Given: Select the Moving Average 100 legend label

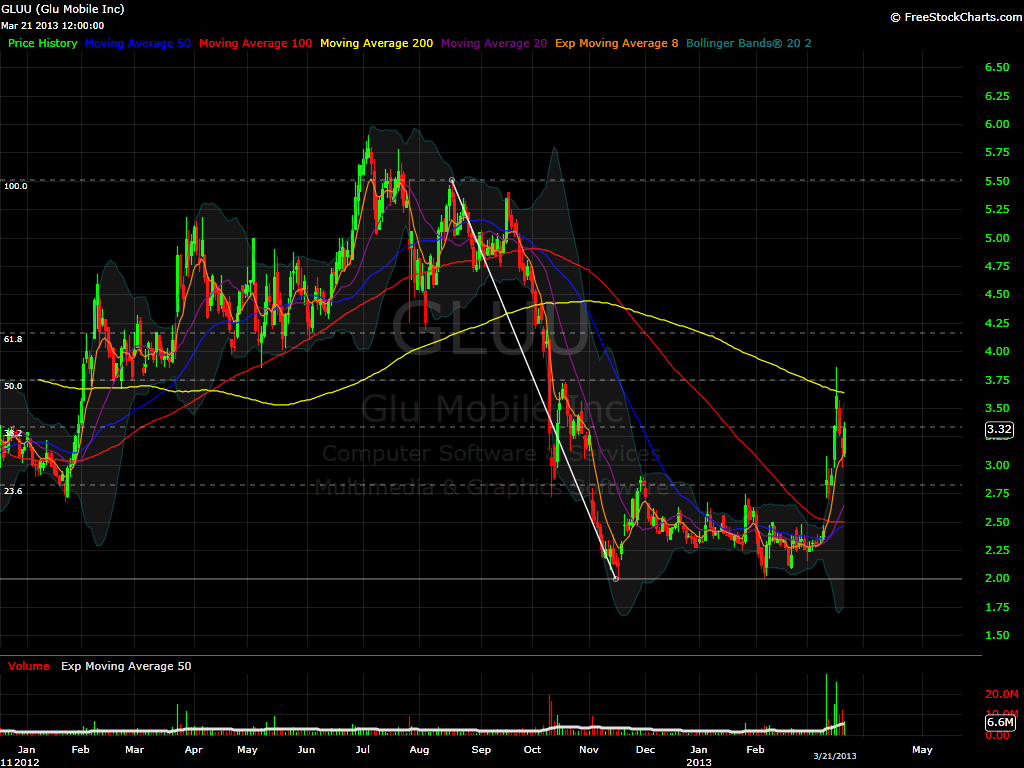Looking at the screenshot, I should (255, 43).
